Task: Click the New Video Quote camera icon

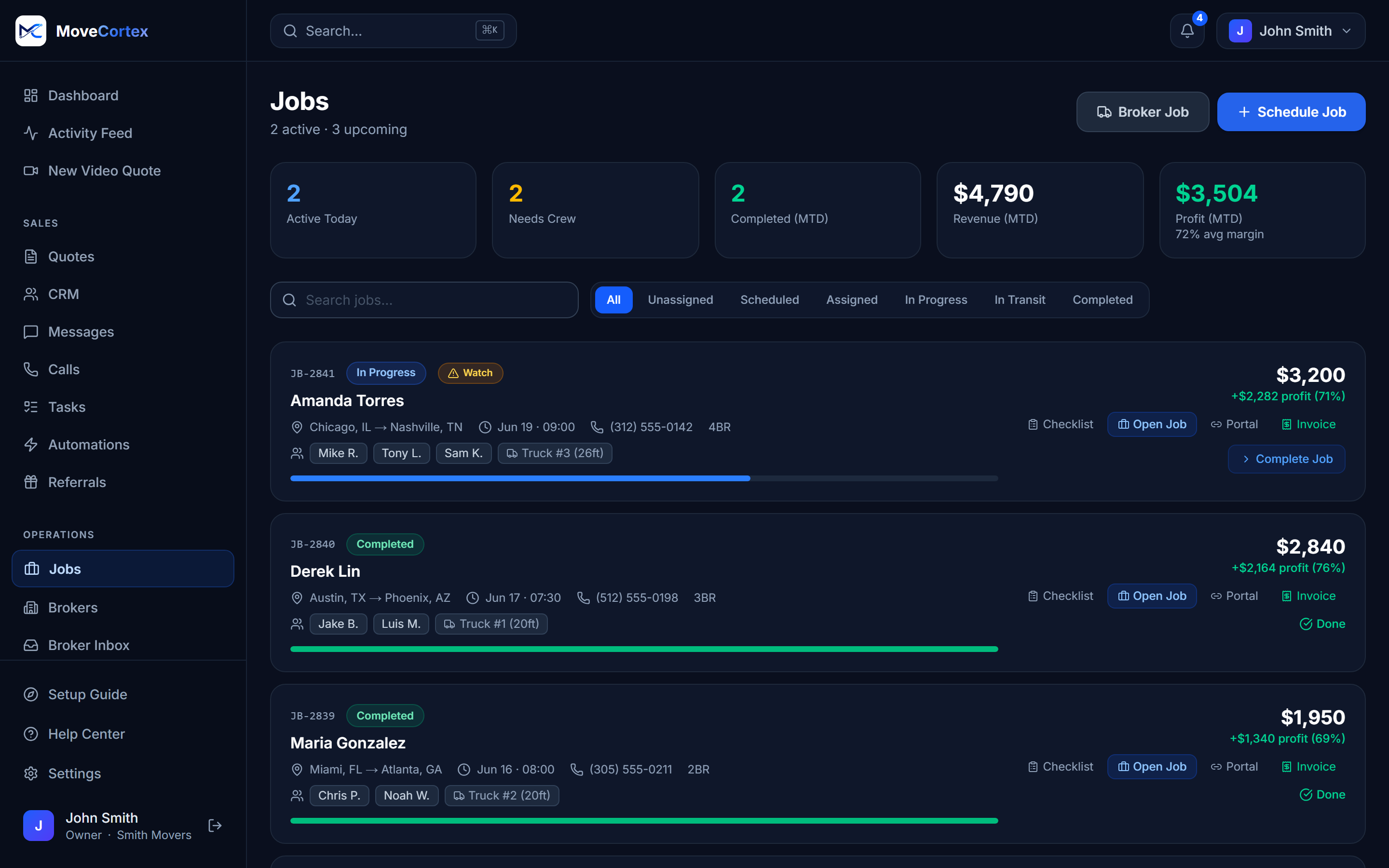Action: tap(31, 171)
